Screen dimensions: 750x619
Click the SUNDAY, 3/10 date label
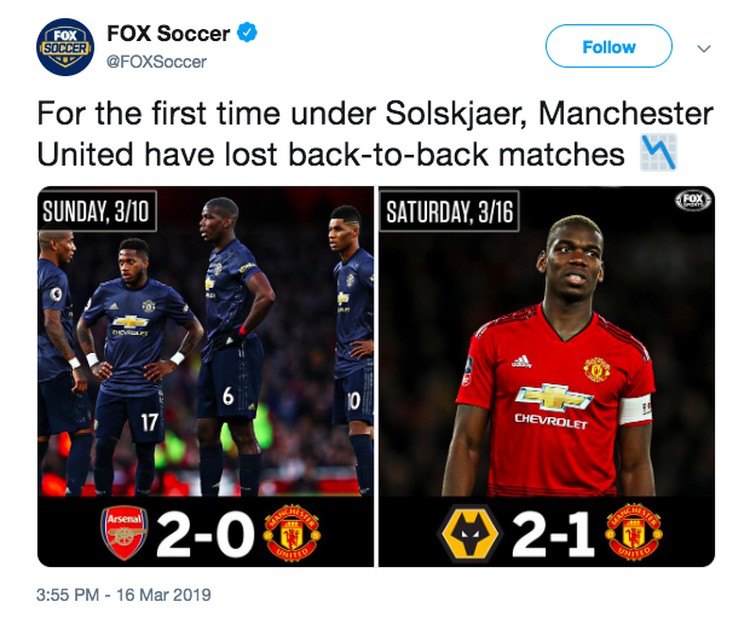click(97, 211)
